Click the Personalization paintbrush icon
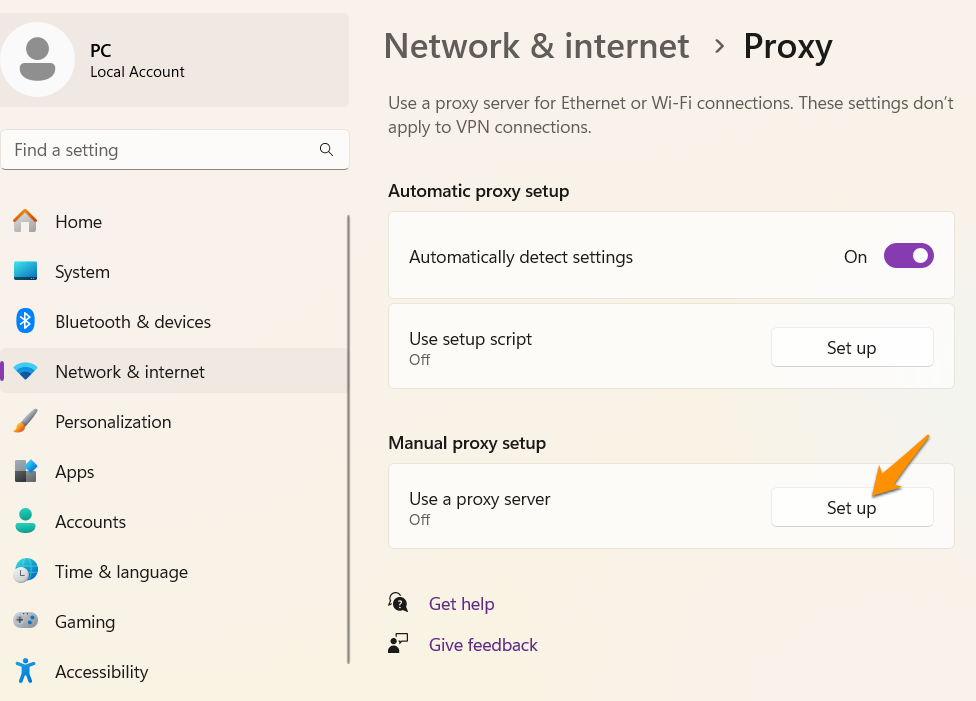 [25, 421]
